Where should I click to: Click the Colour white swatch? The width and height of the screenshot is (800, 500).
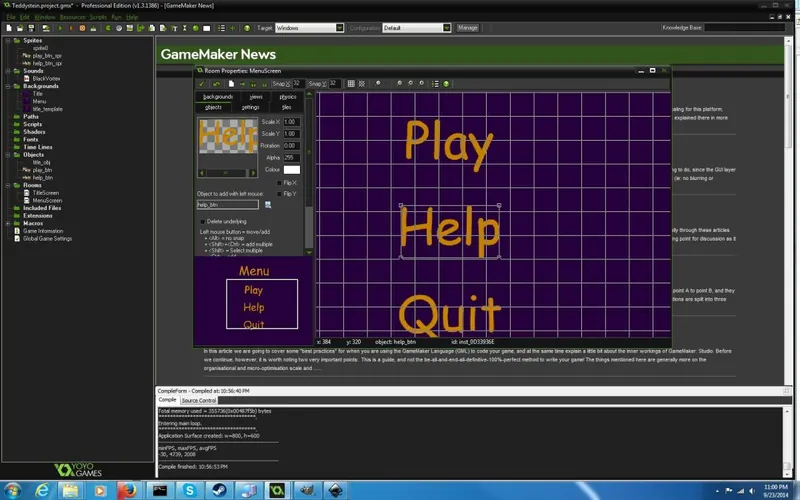pos(292,169)
